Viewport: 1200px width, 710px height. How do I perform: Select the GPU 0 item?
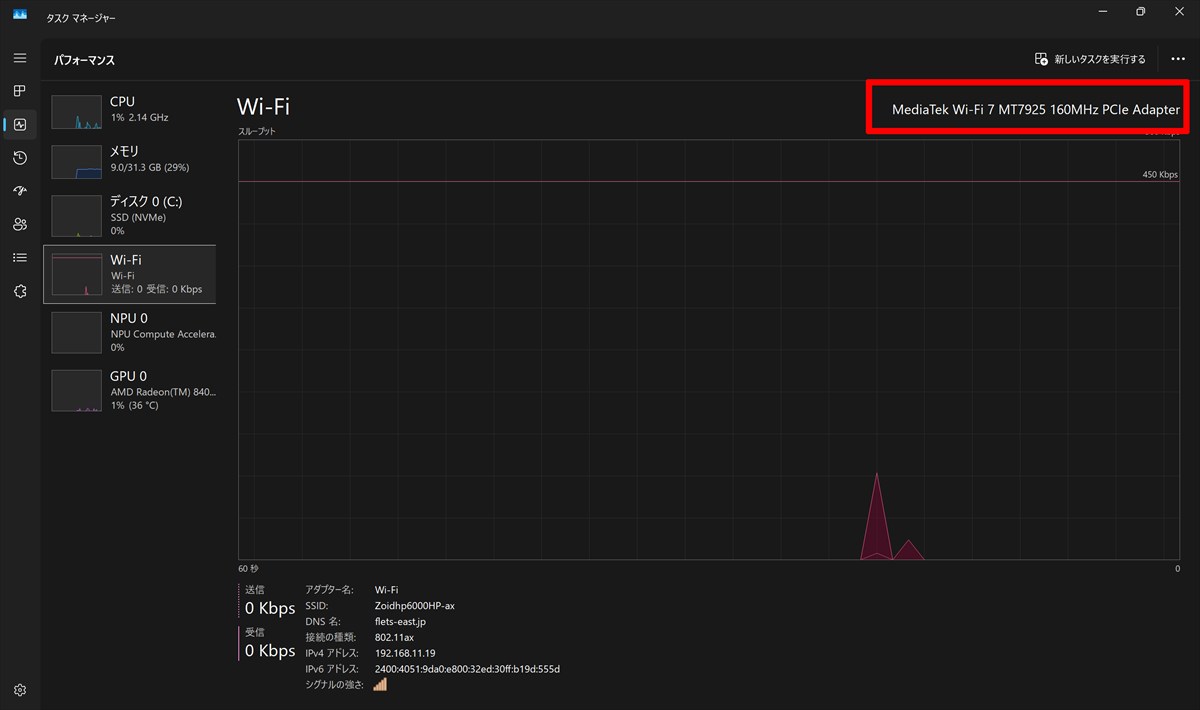[x=130, y=390]
